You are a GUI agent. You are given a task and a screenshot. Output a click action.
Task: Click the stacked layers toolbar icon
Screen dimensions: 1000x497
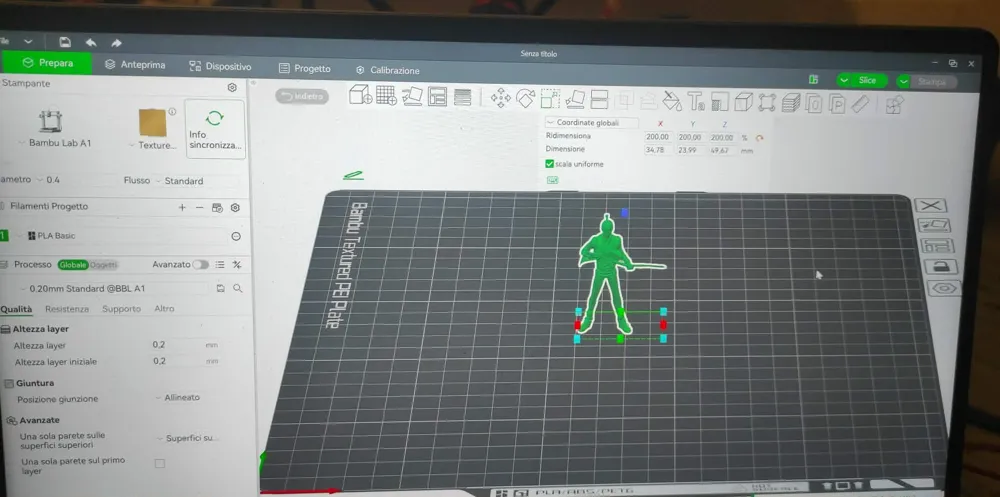click(791, 103)
